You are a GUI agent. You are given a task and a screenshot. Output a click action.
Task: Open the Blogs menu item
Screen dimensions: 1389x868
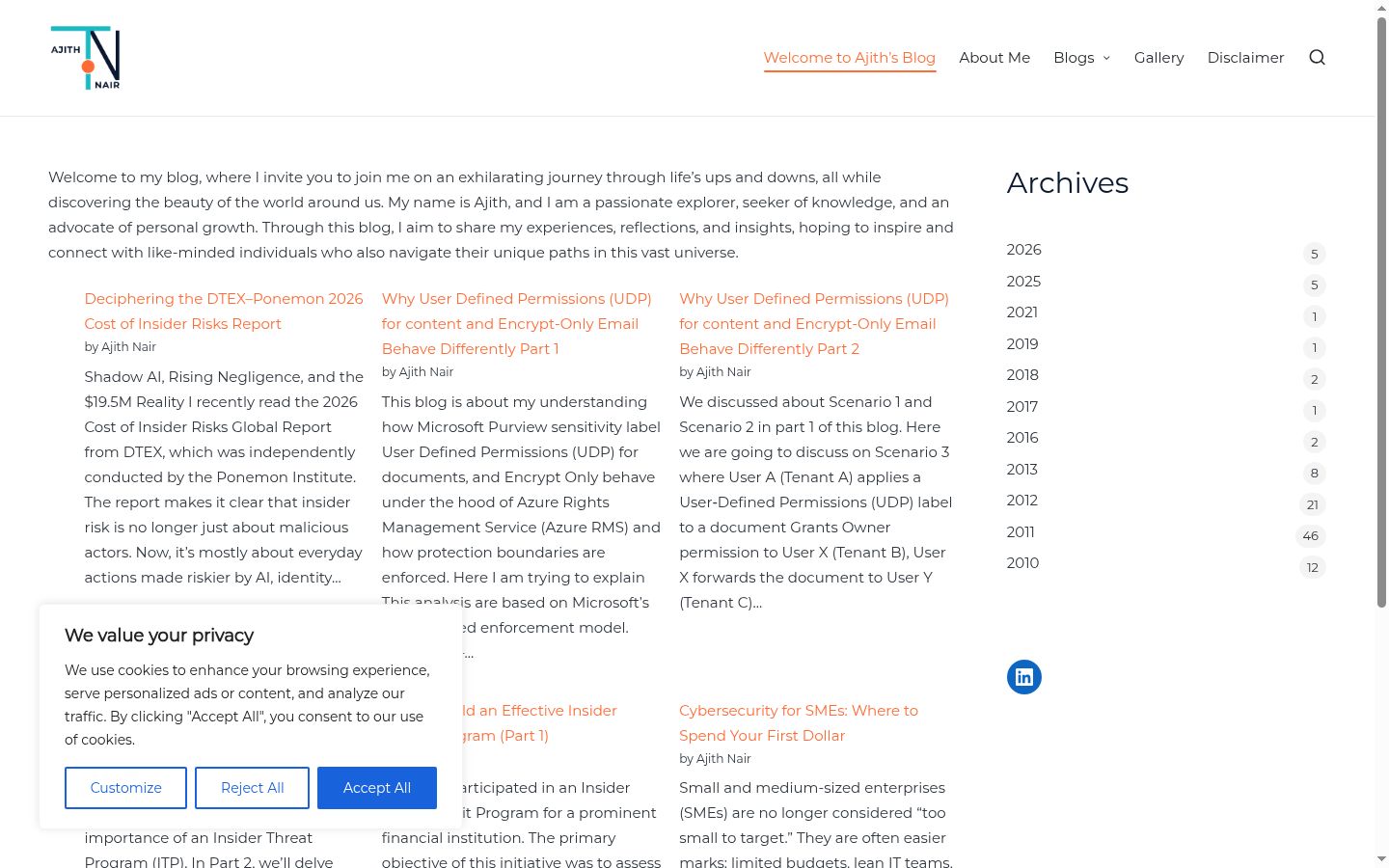(1074, 58)
